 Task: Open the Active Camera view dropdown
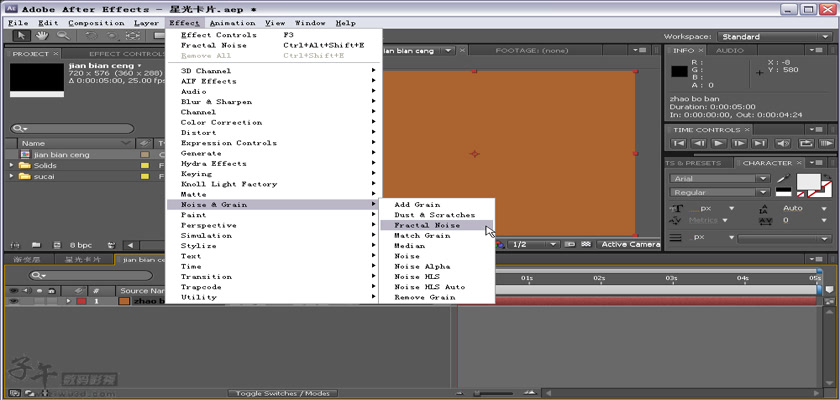point(628,244)
